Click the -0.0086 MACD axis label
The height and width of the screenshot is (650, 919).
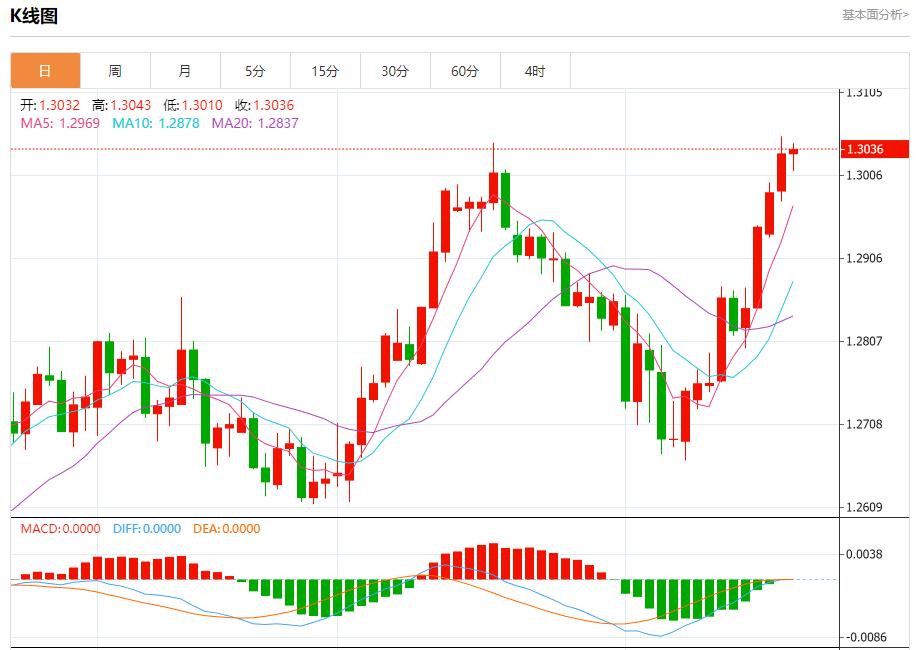pyautogui.click(x=864, y=636)
